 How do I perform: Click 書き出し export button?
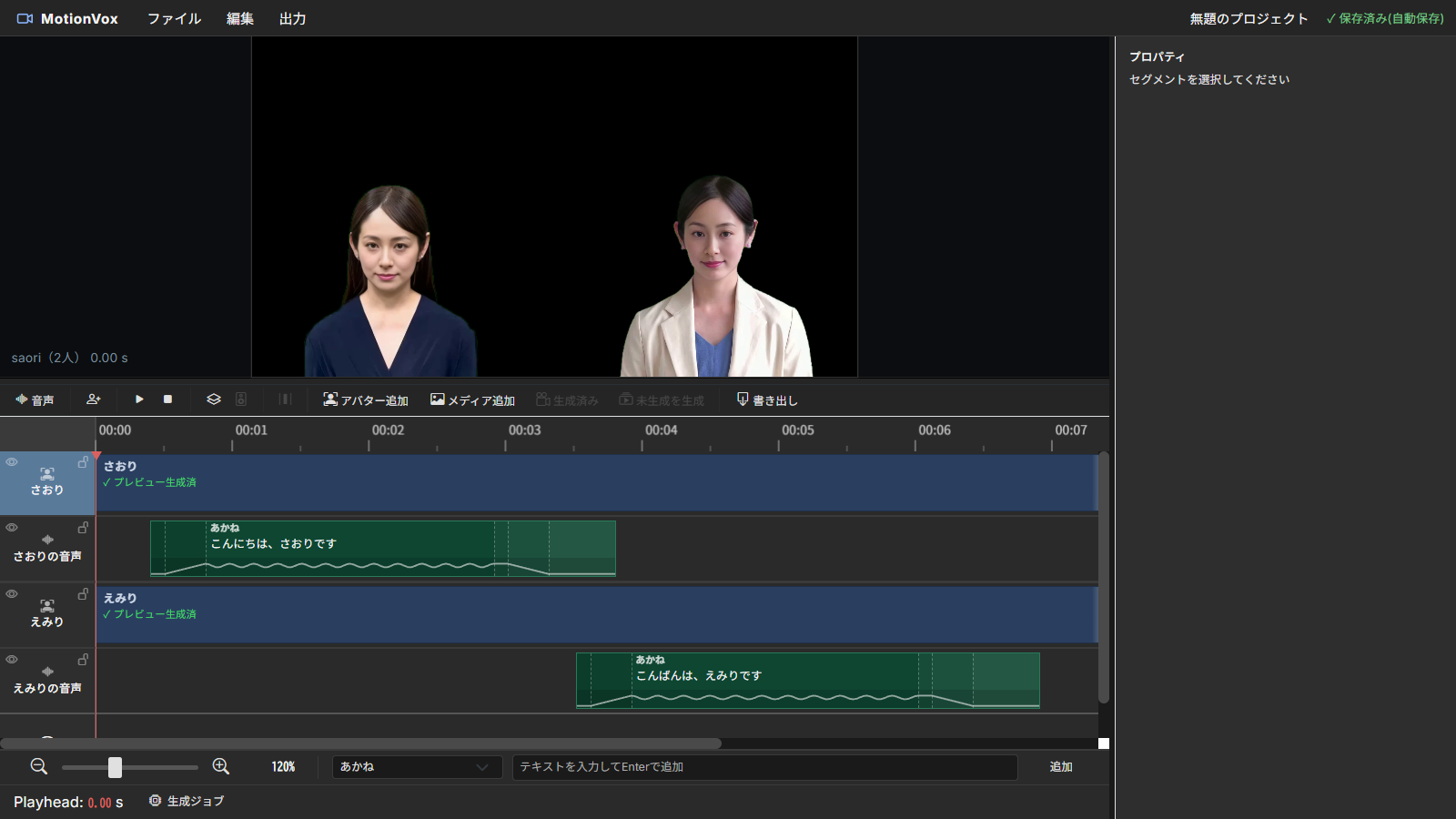pos(767,399)
